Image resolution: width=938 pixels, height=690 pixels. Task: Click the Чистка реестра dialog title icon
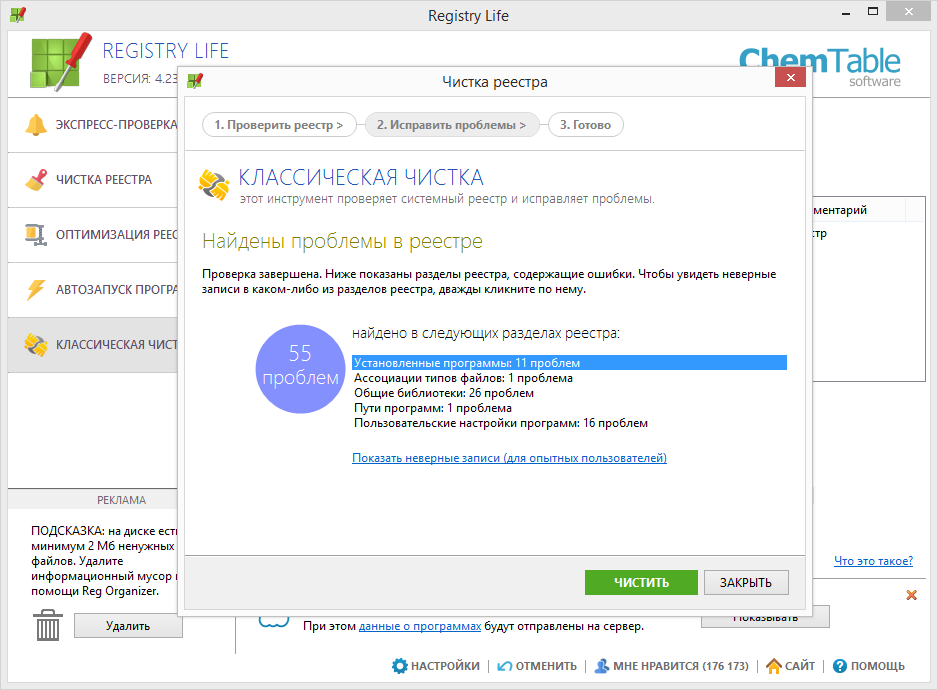pos(195,80)
